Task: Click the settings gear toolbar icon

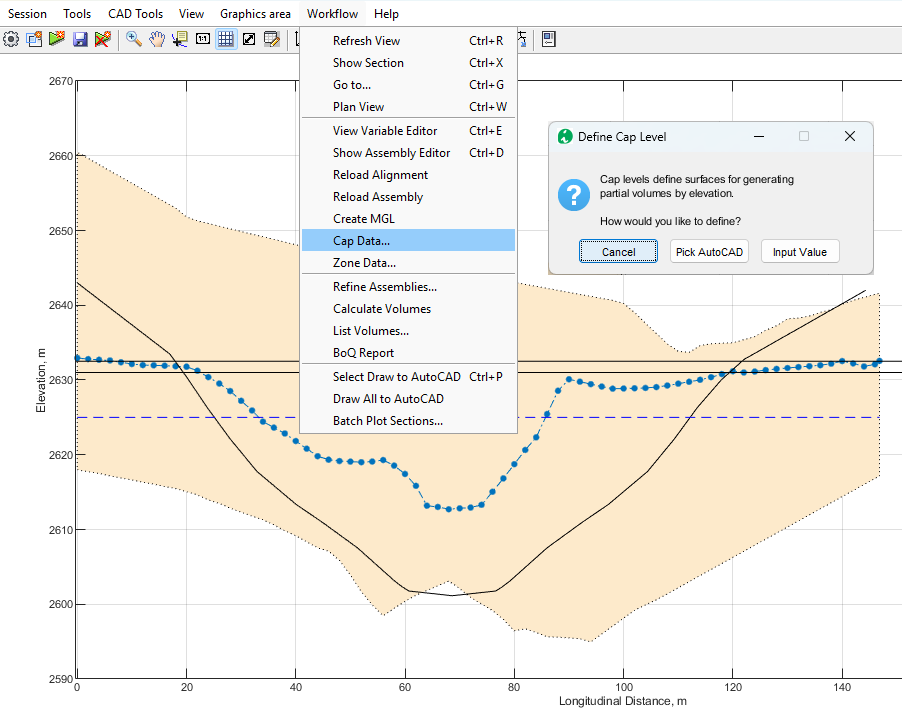Action: pyautogui.click(x=11, y=40)
